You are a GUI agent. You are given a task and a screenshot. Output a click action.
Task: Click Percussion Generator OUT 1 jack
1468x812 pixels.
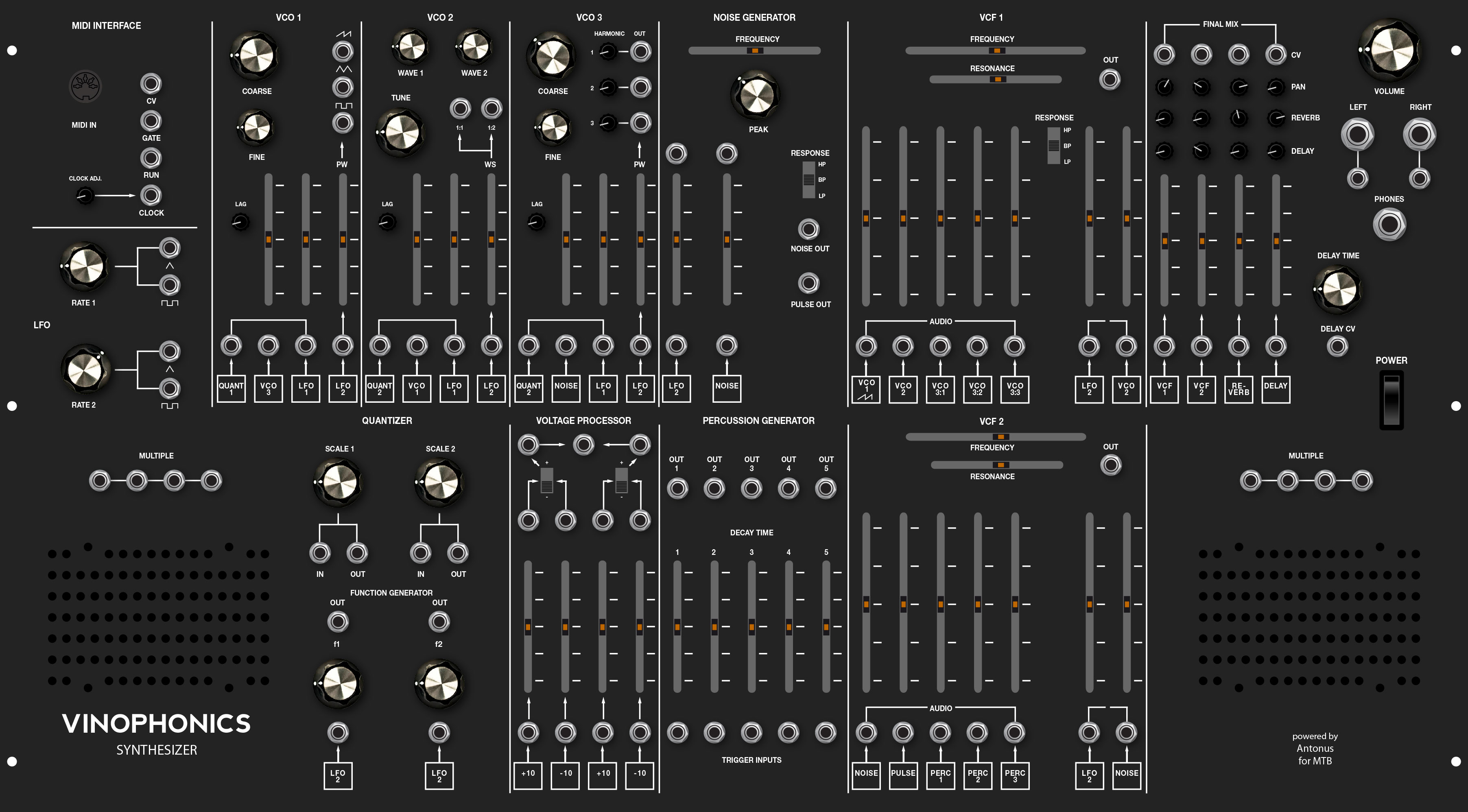click(677, 488)
